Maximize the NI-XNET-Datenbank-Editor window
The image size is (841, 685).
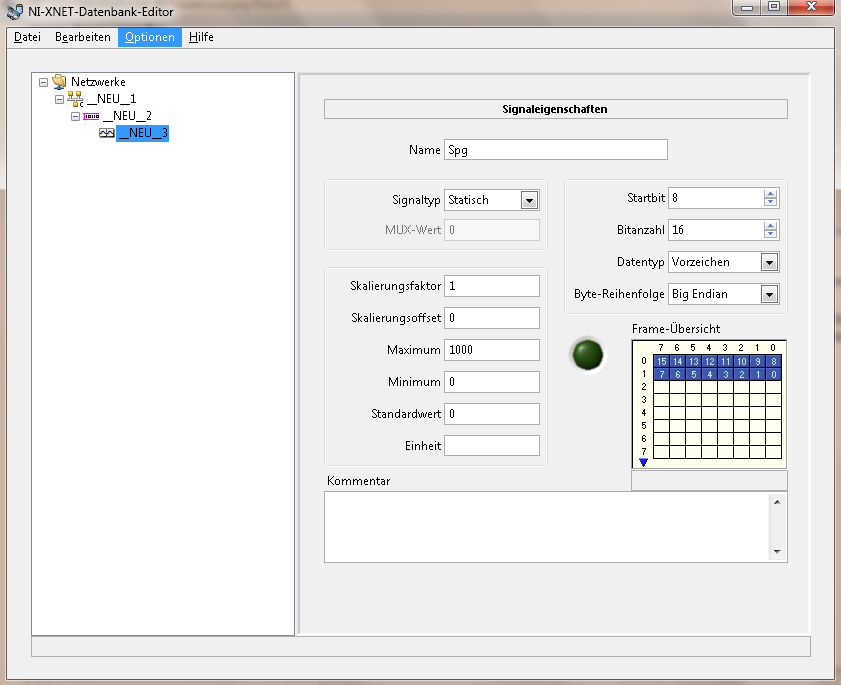[x=774, y=7]
